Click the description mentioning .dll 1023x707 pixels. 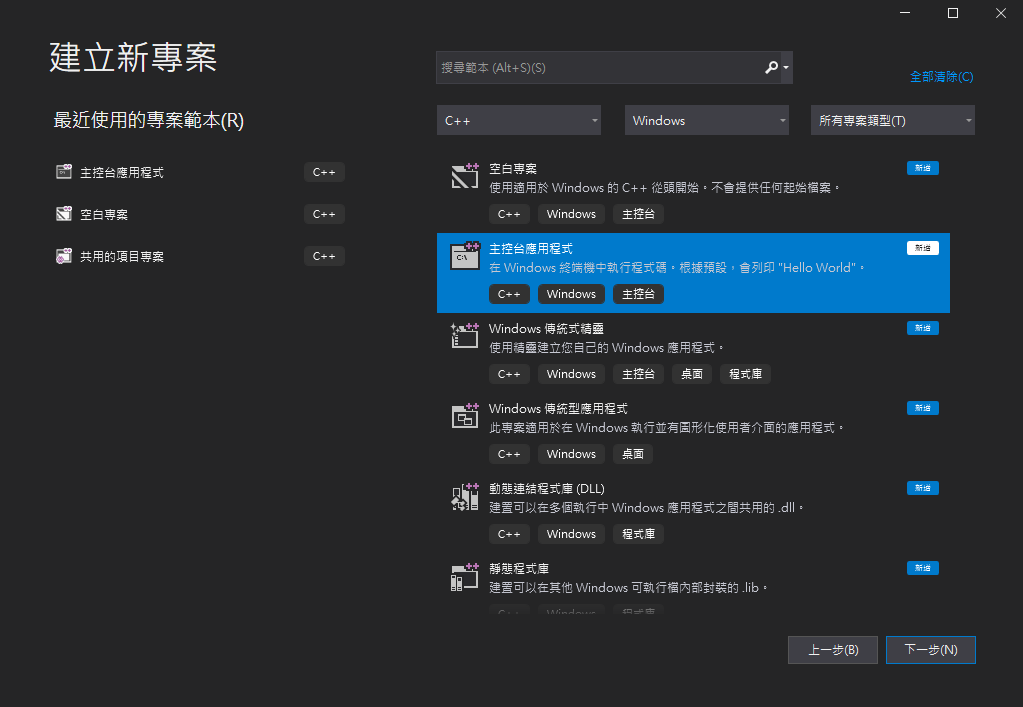pos(646,507)
